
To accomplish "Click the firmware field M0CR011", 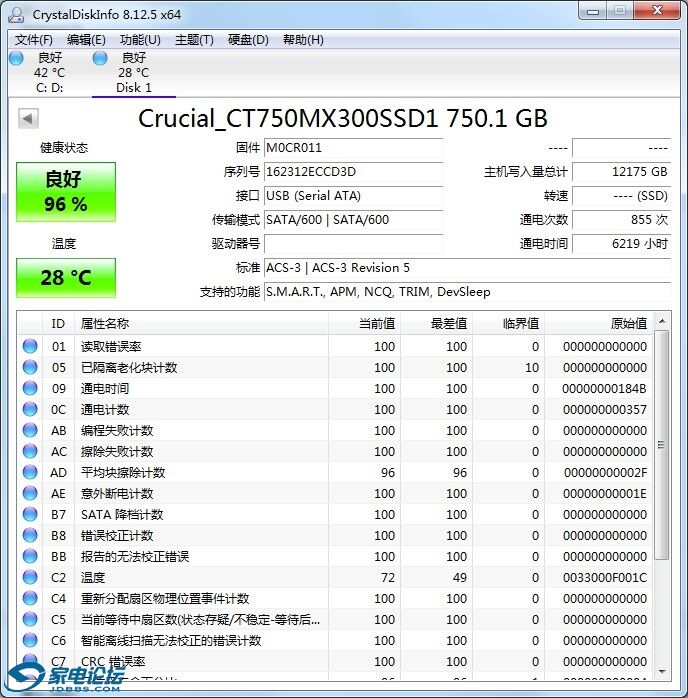I will tap(353, 148).
